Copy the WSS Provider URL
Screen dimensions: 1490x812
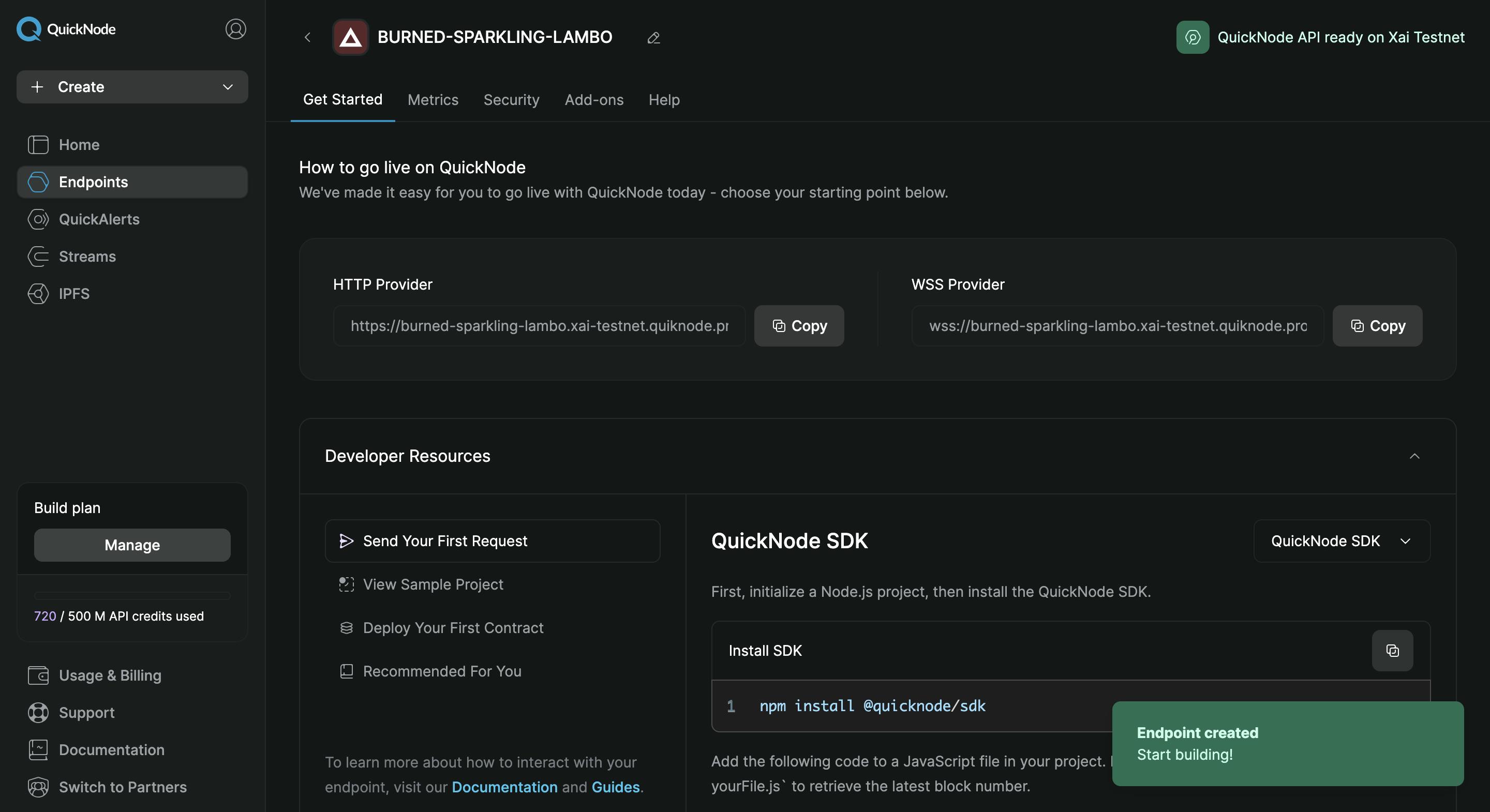point(1377,326)
